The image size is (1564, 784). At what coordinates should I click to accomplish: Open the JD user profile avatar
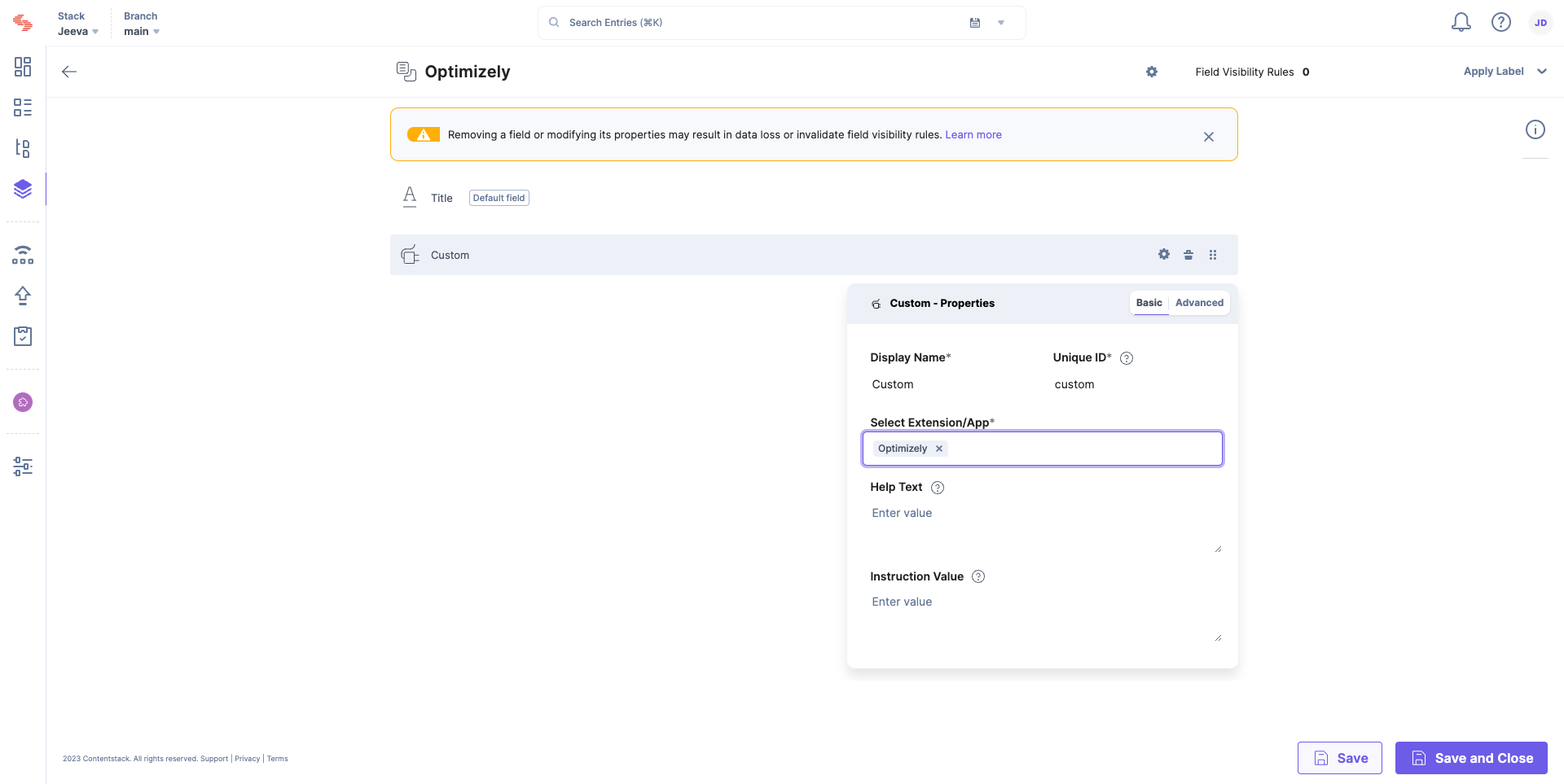1540,23
